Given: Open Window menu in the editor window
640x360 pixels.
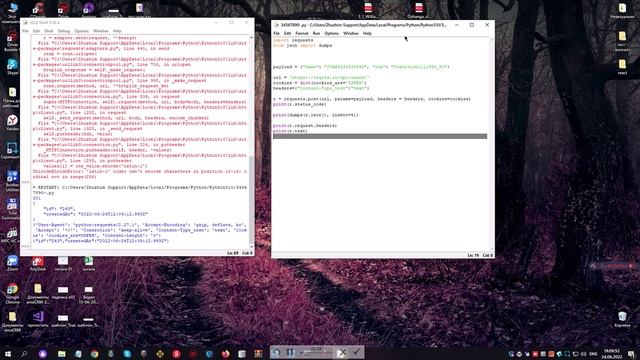Looking at the screenshot, I should point(351,33).
